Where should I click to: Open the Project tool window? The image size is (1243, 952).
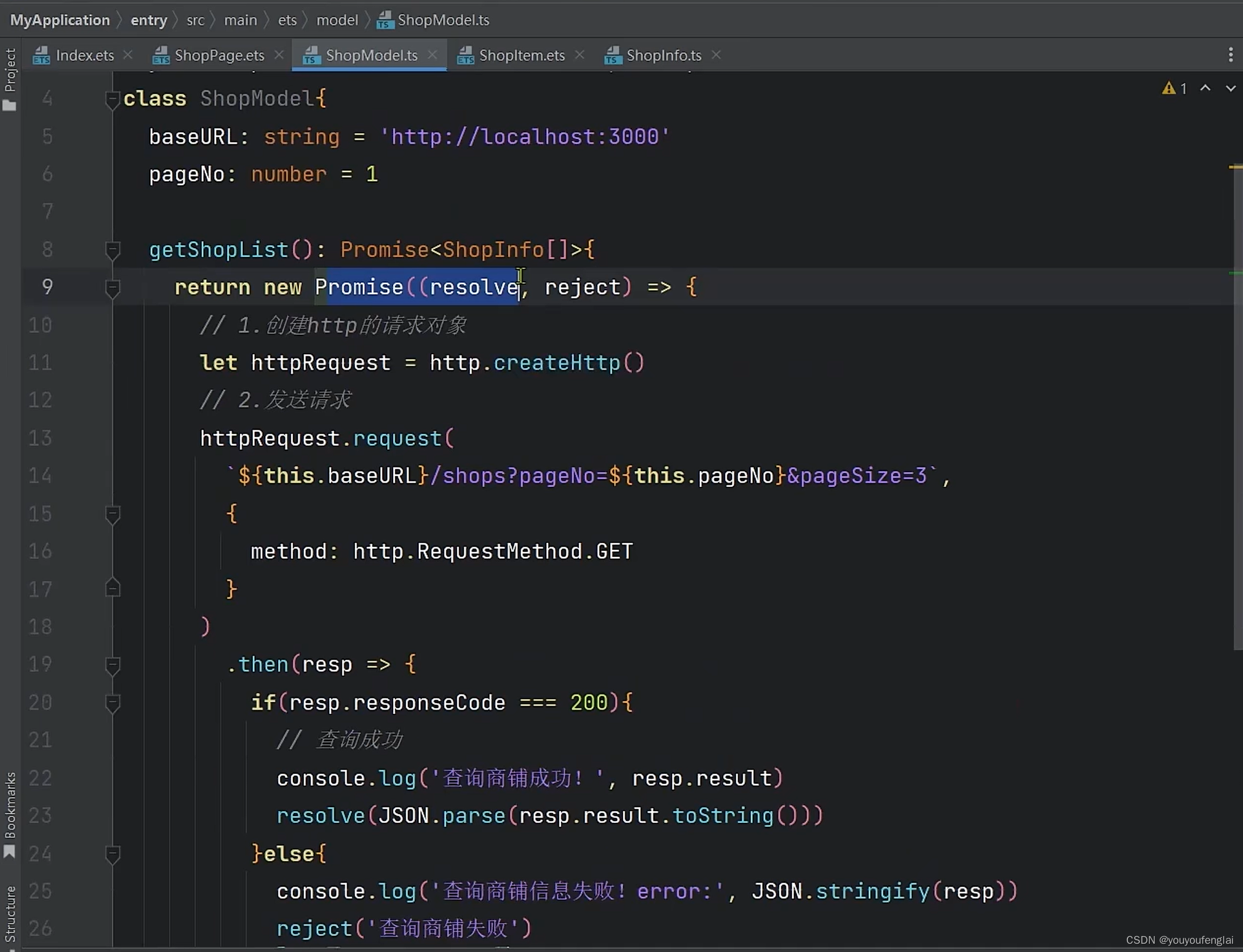(9, 79)
